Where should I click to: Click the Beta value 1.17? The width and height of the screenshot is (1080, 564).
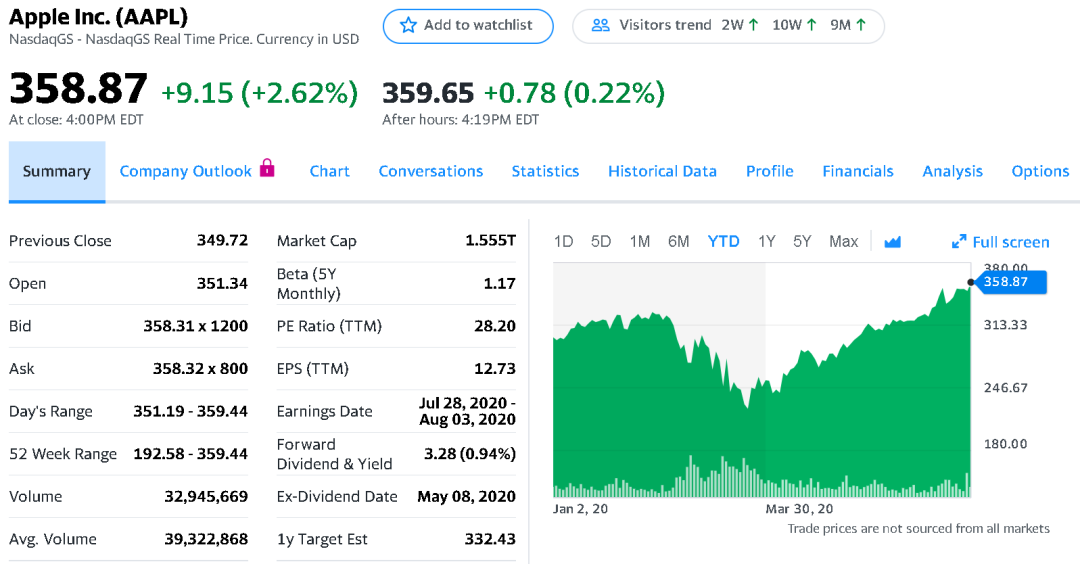click(499, 283)
